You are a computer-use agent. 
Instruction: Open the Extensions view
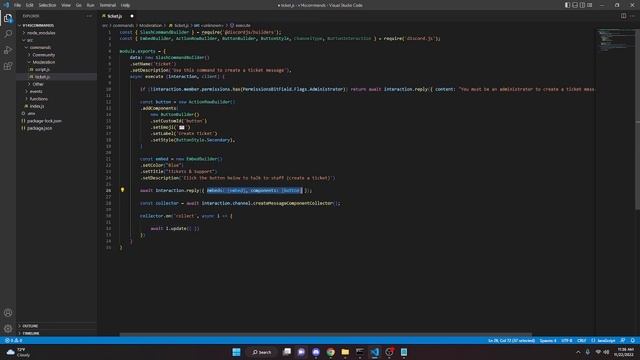(8, 66)
